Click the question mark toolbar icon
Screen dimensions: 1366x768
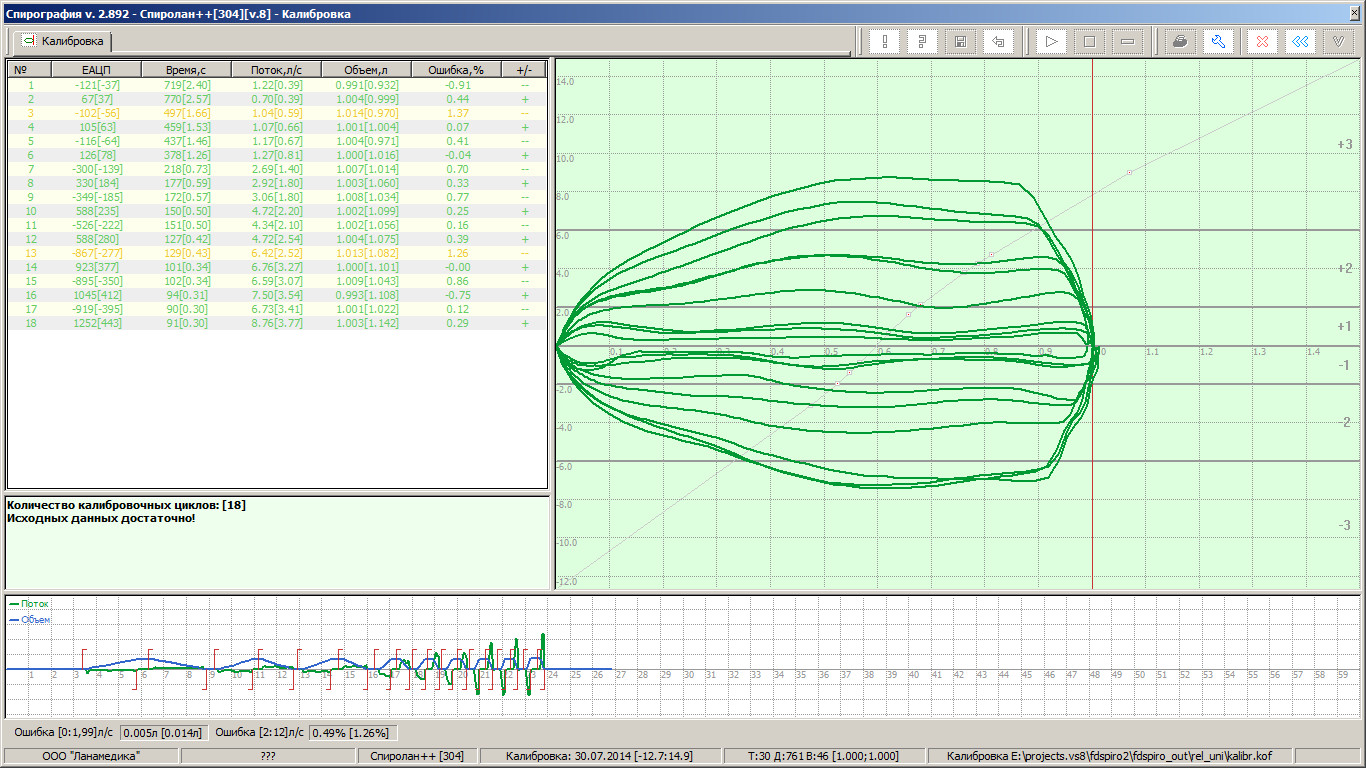[x=922, y=42]
